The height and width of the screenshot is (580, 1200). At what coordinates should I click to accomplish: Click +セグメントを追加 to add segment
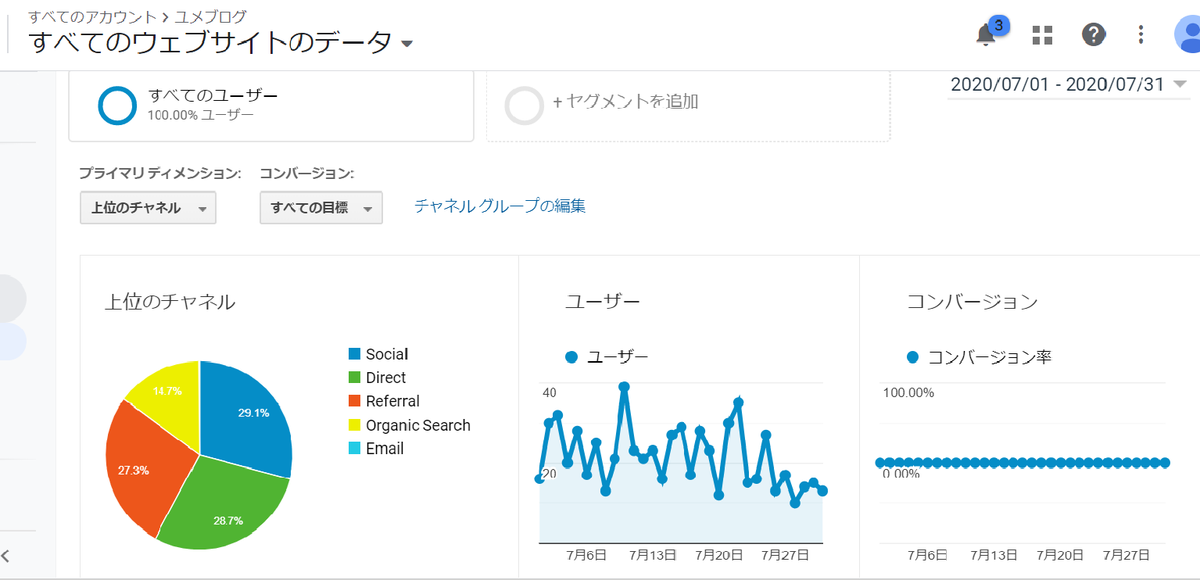tap(625, 101)
